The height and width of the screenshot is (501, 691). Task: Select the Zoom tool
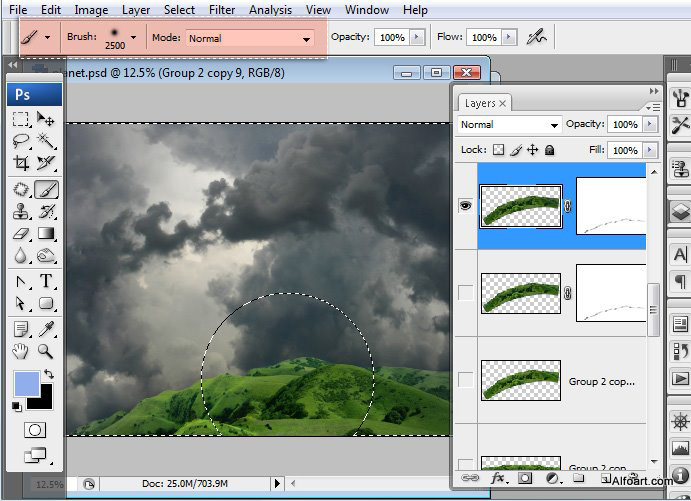point(46,350)
